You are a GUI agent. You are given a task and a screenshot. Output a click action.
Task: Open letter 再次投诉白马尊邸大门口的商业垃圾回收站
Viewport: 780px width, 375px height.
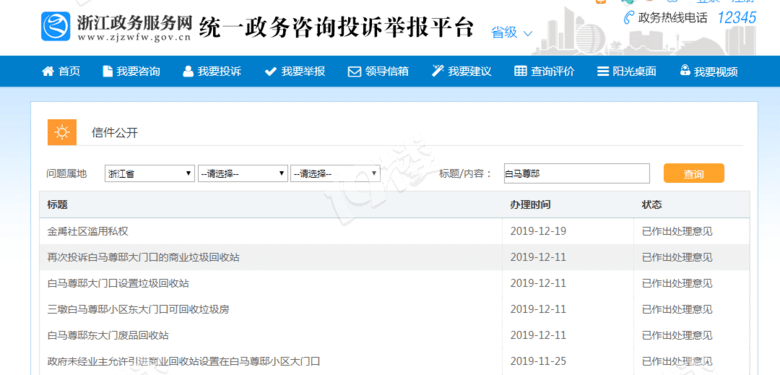click(143, 258)
